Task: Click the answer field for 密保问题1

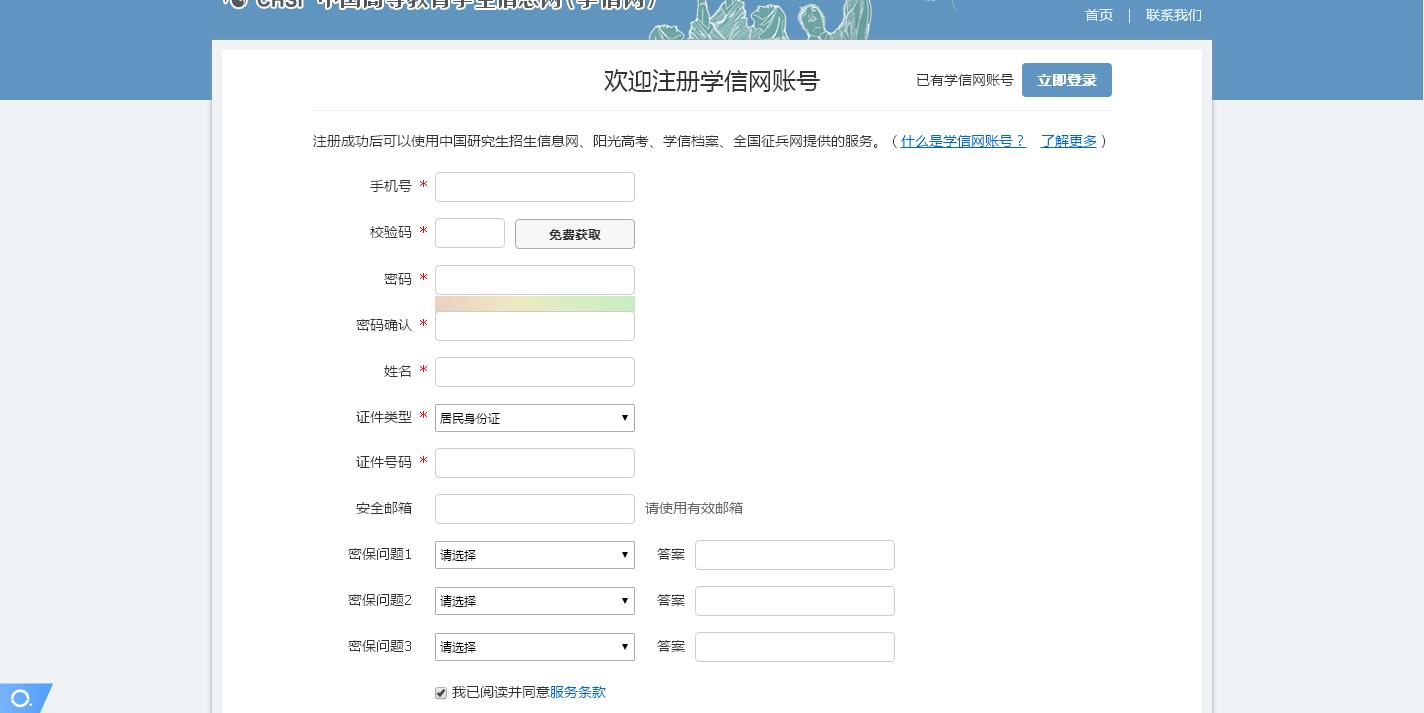Action: (794, 555)
